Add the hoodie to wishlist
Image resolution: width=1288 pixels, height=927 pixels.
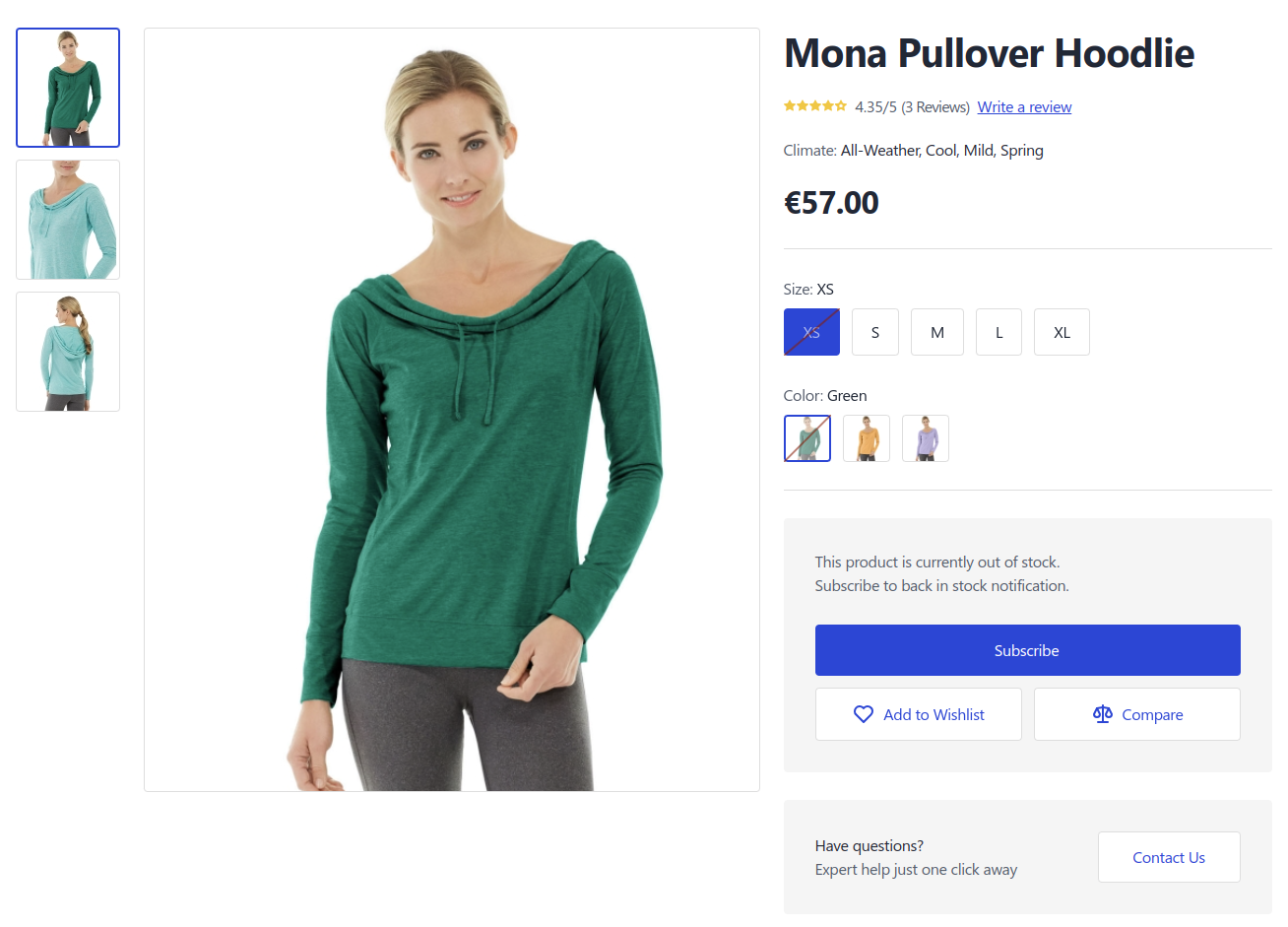919,714
